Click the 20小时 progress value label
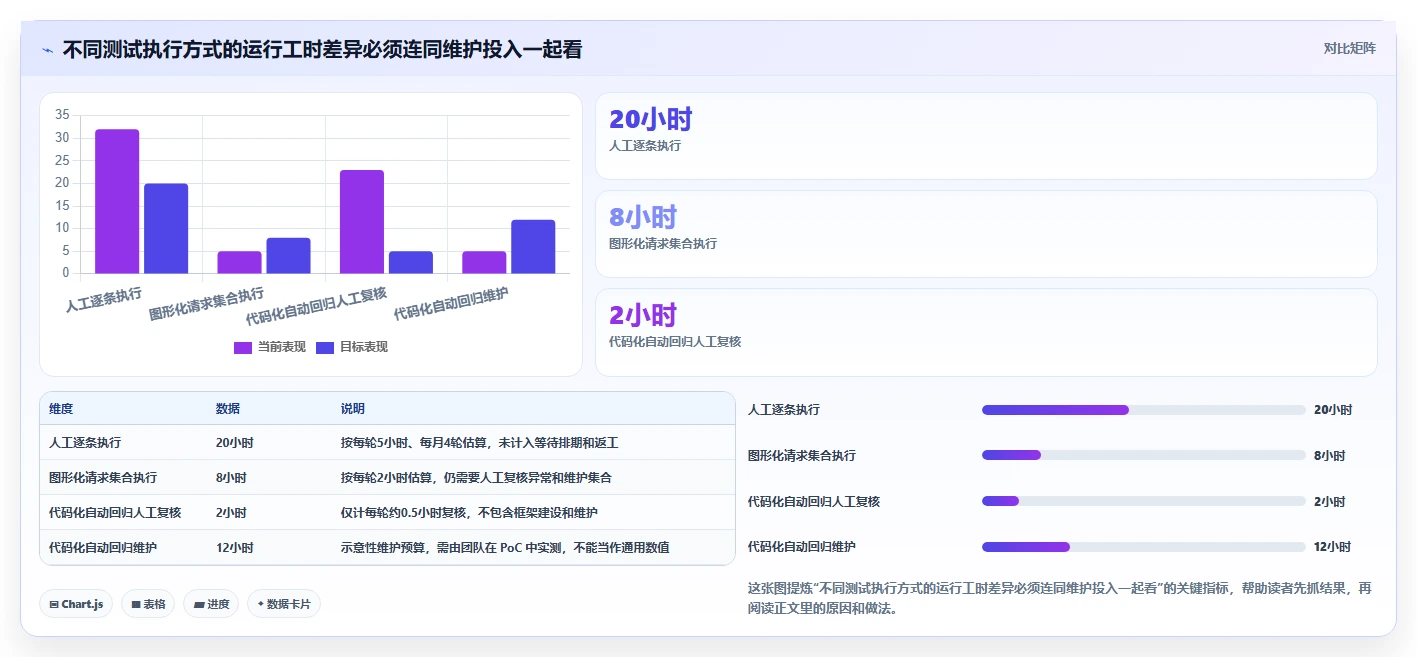Image resolution: width=1417 pixels, height=657 pixels. 1333,410
